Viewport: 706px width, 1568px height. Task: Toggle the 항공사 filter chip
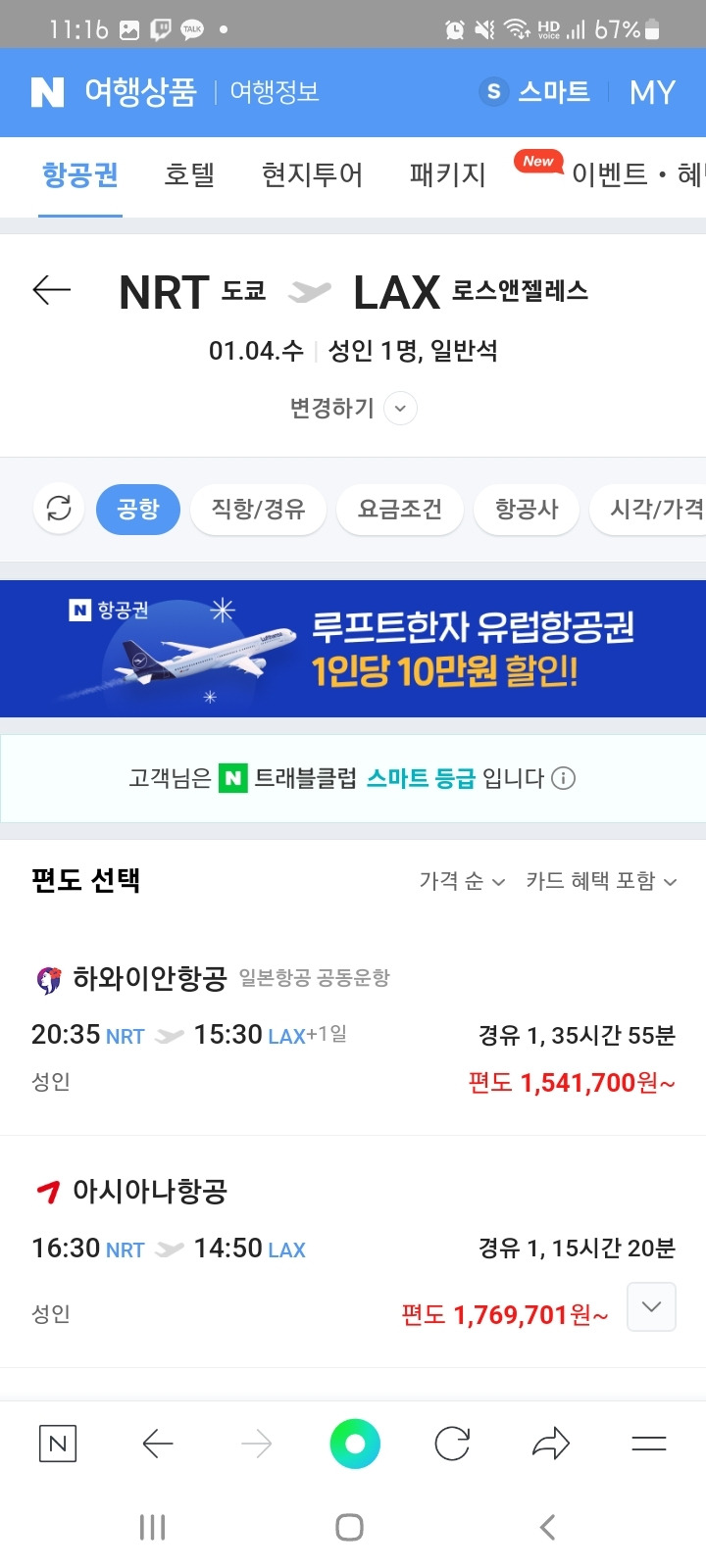click(x=527, y=510)
